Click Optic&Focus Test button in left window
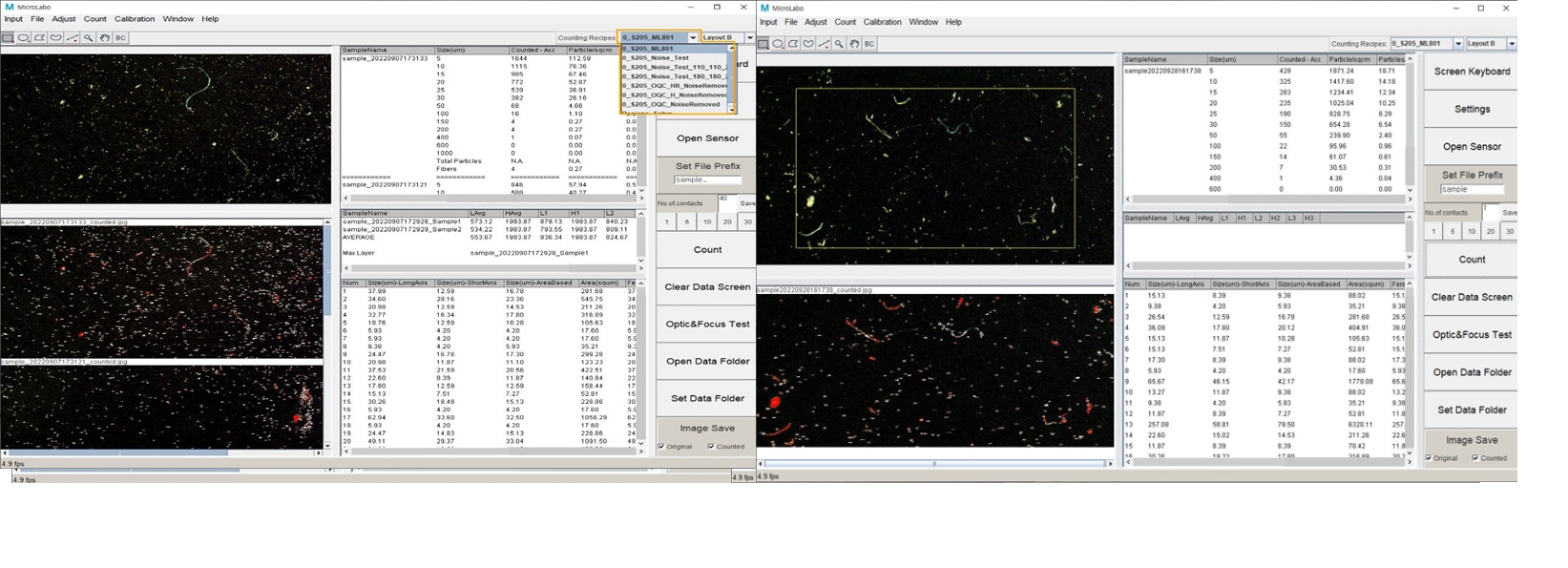The image size is (1568, 568). click(x=707, y=325)
